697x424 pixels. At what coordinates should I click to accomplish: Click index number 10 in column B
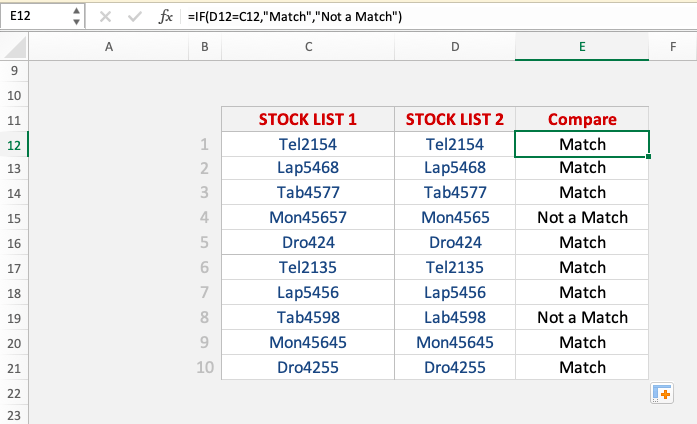pyautogui.click(x=205, y=367)
